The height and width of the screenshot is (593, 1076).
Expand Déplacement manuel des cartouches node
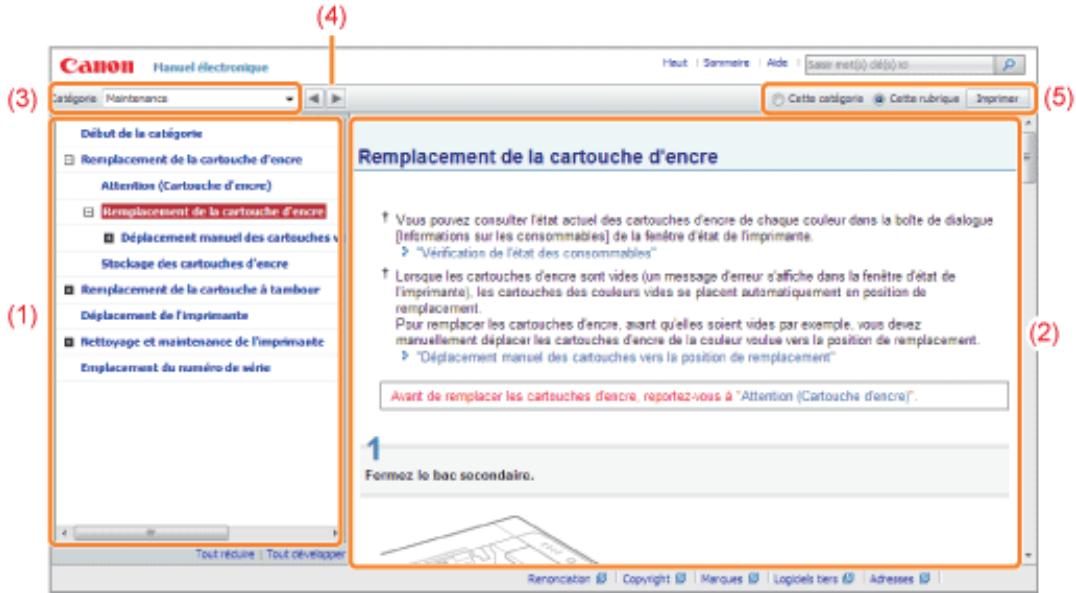coord(108,237)
